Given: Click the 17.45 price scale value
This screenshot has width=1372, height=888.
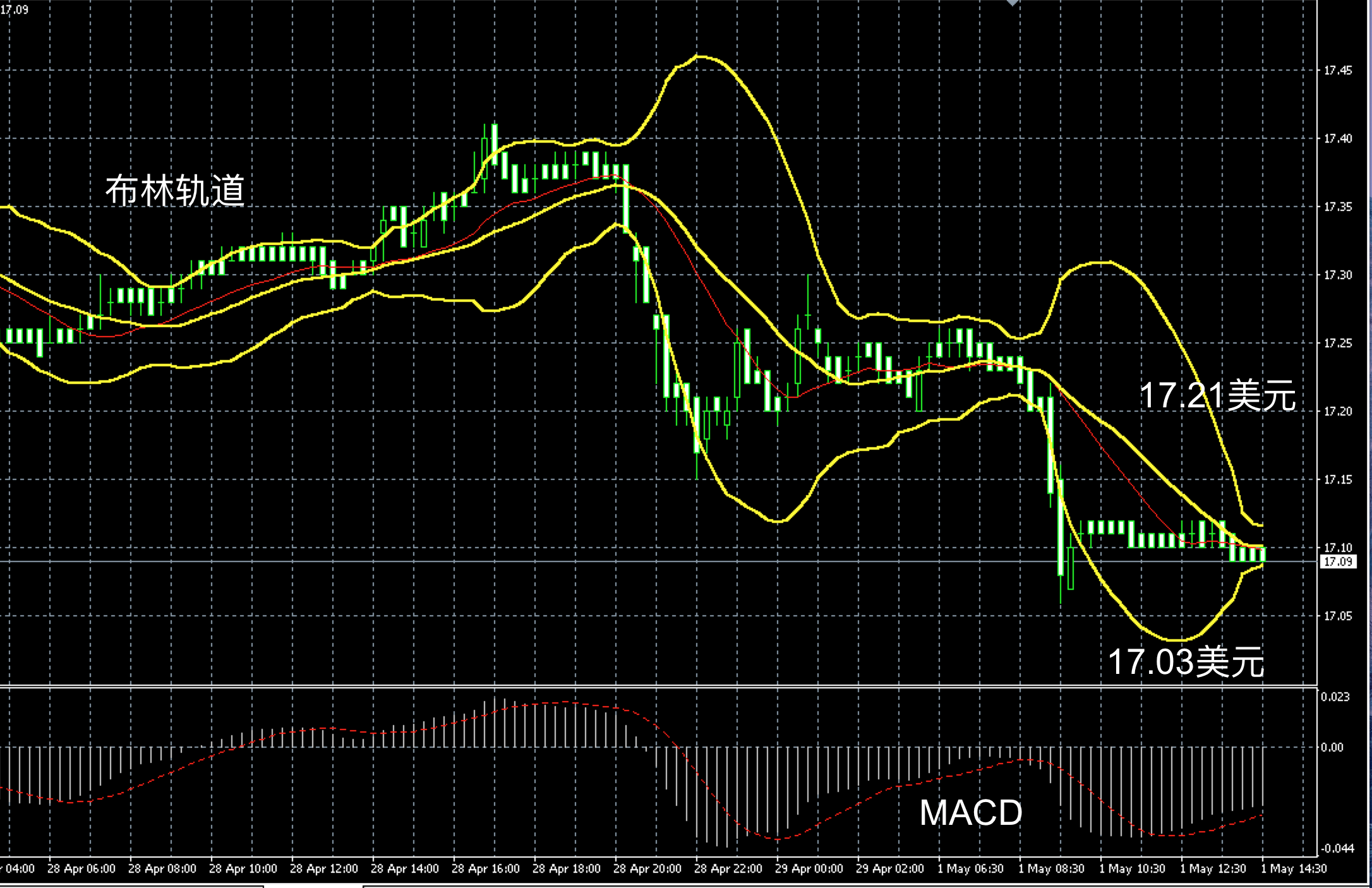Looking at the screenshot, I should 1338,70.
